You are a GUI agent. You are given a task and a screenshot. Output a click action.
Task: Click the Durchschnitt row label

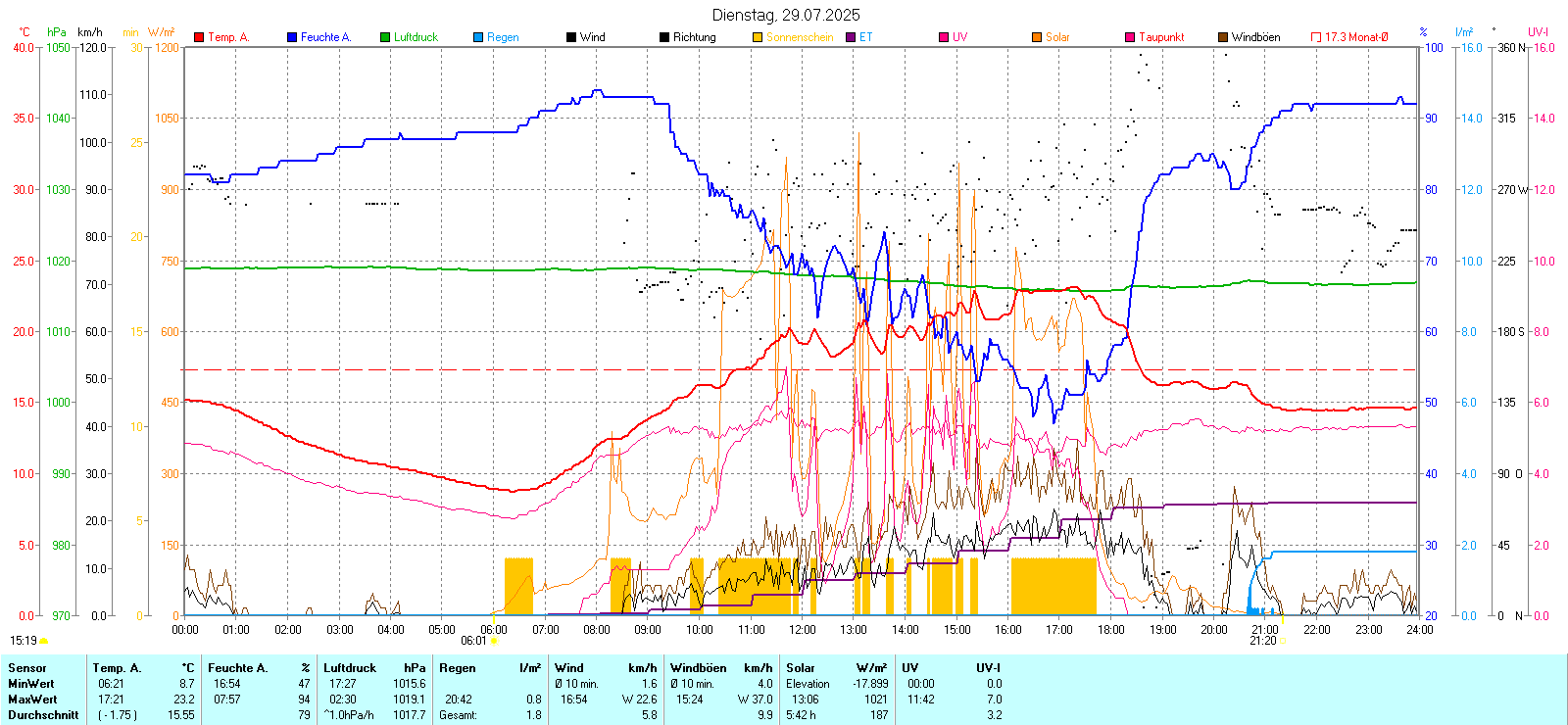[43, 715]
